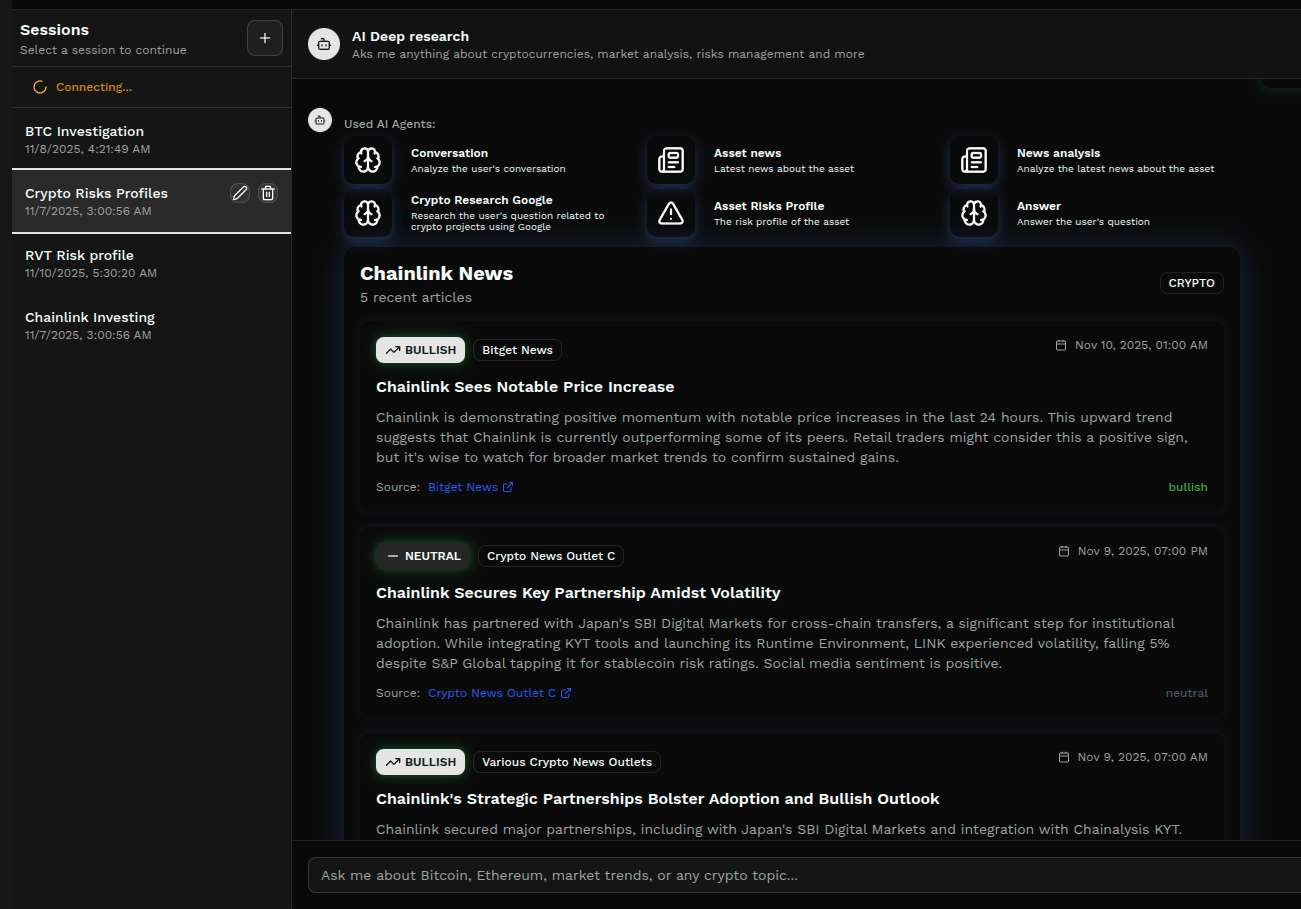
Task: Click the Chainlink Secures Key Partnership Amidst Volatility headline
Action: [x=578, y=593]
